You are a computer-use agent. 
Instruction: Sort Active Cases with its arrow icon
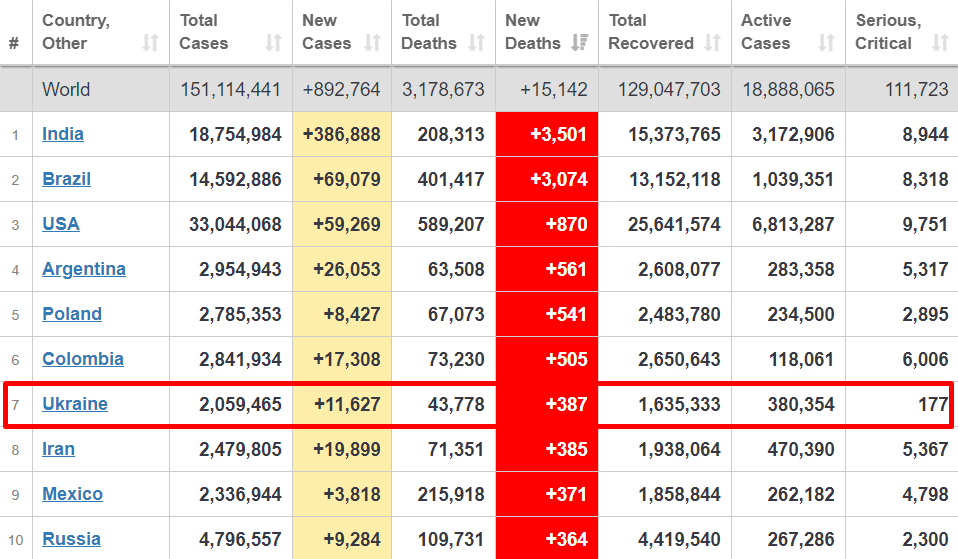coord(826,43)
